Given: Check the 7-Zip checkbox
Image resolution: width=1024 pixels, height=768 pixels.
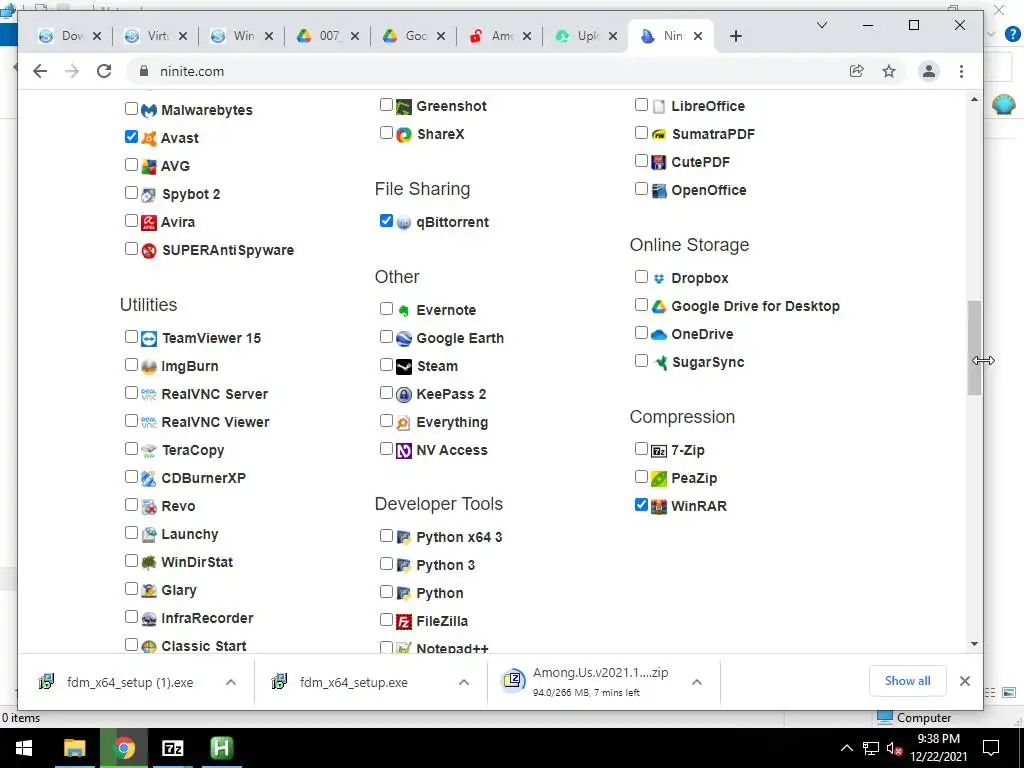Looking at the screenshot, I should [x=641, y=449].
